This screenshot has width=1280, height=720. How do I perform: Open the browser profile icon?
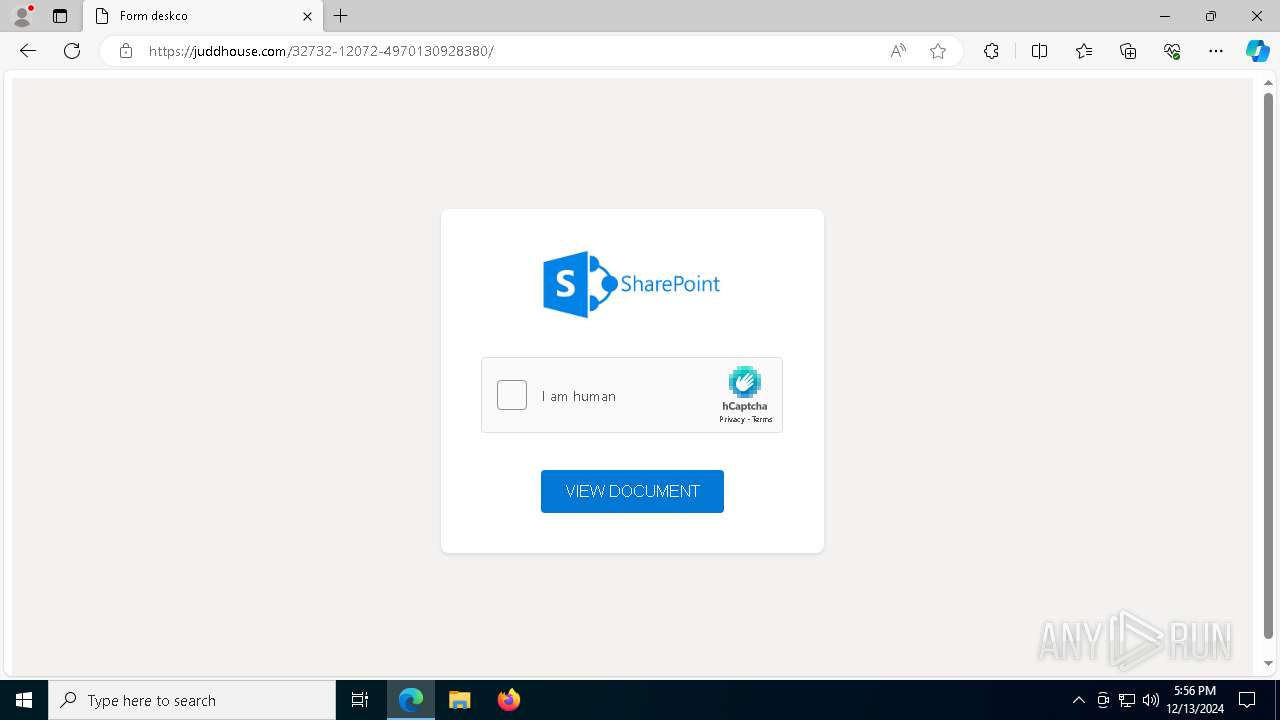pyautogui.click(x=22, y=16)
